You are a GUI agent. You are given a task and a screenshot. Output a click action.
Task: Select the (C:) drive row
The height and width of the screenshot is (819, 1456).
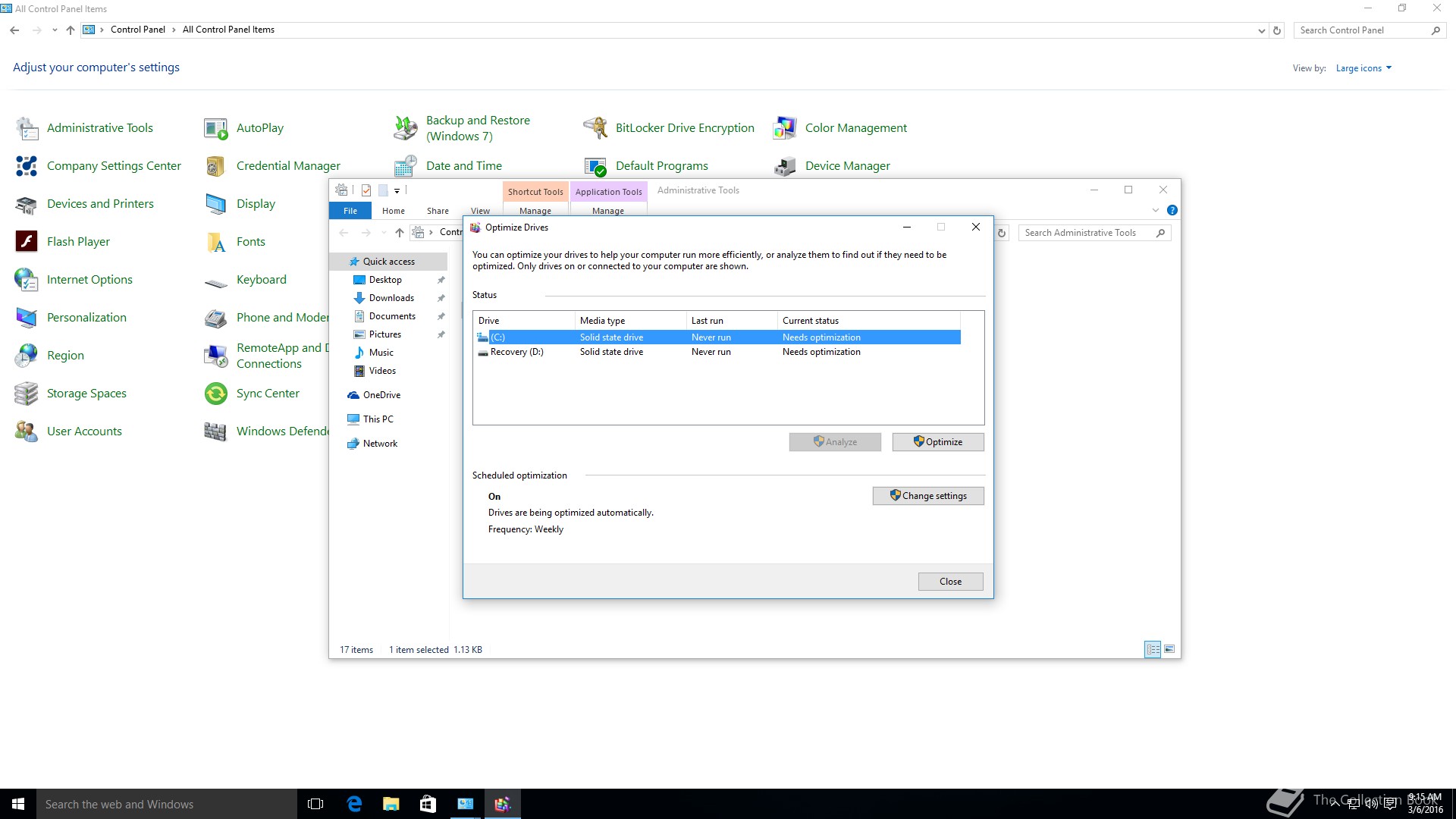[717, 337]
